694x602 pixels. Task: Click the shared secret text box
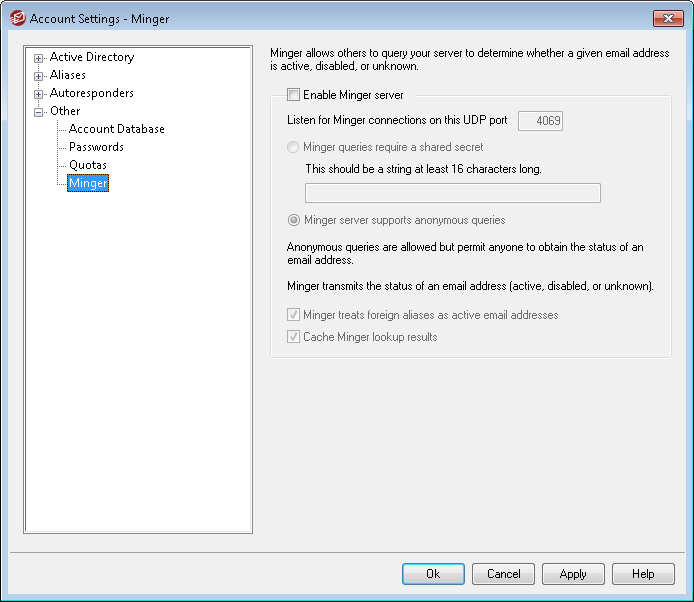(452, 193)
